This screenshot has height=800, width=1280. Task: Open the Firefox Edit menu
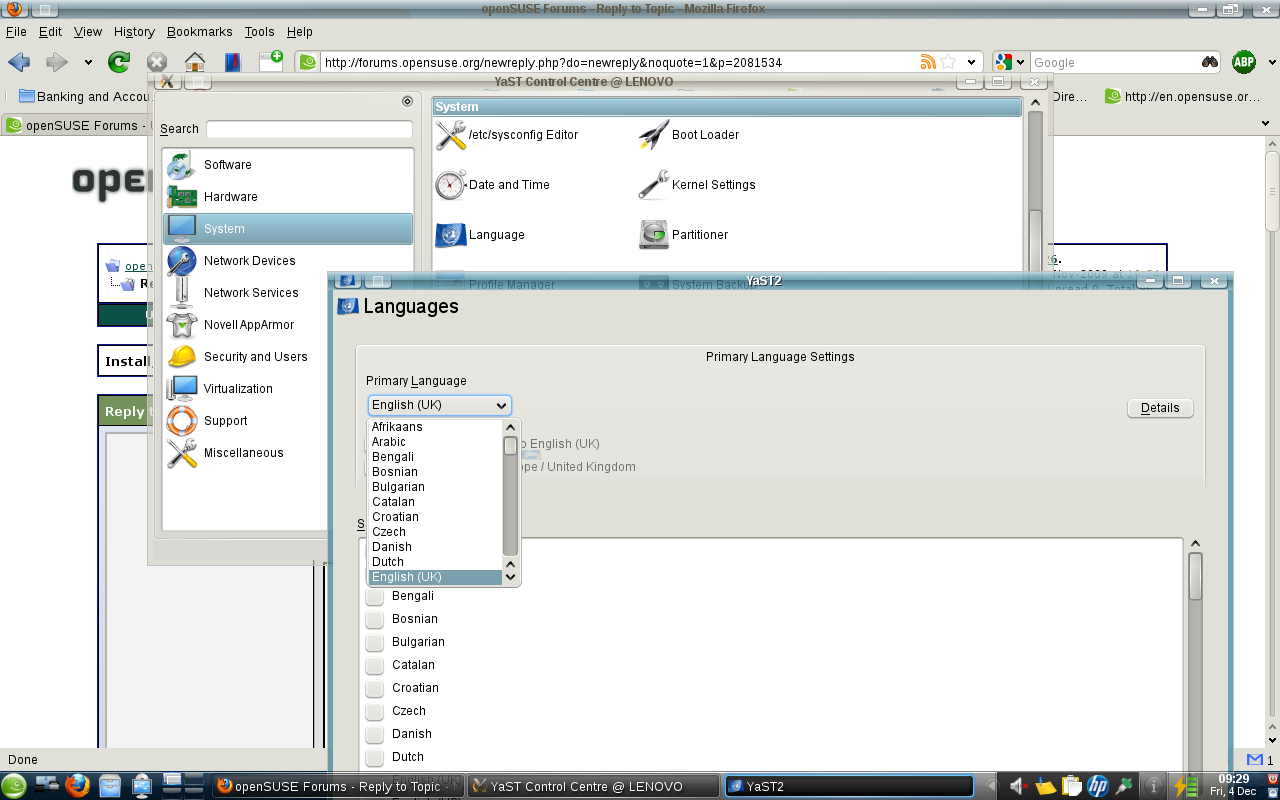(50, 32)
